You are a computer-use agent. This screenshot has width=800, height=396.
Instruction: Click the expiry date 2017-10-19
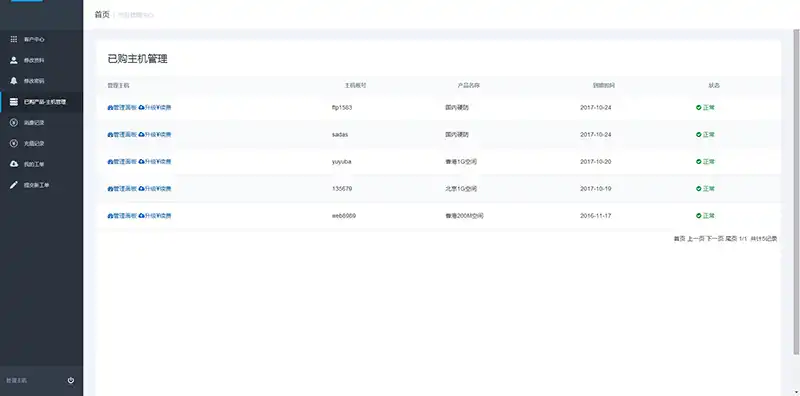pyautogui.click(x=595, y=189)
